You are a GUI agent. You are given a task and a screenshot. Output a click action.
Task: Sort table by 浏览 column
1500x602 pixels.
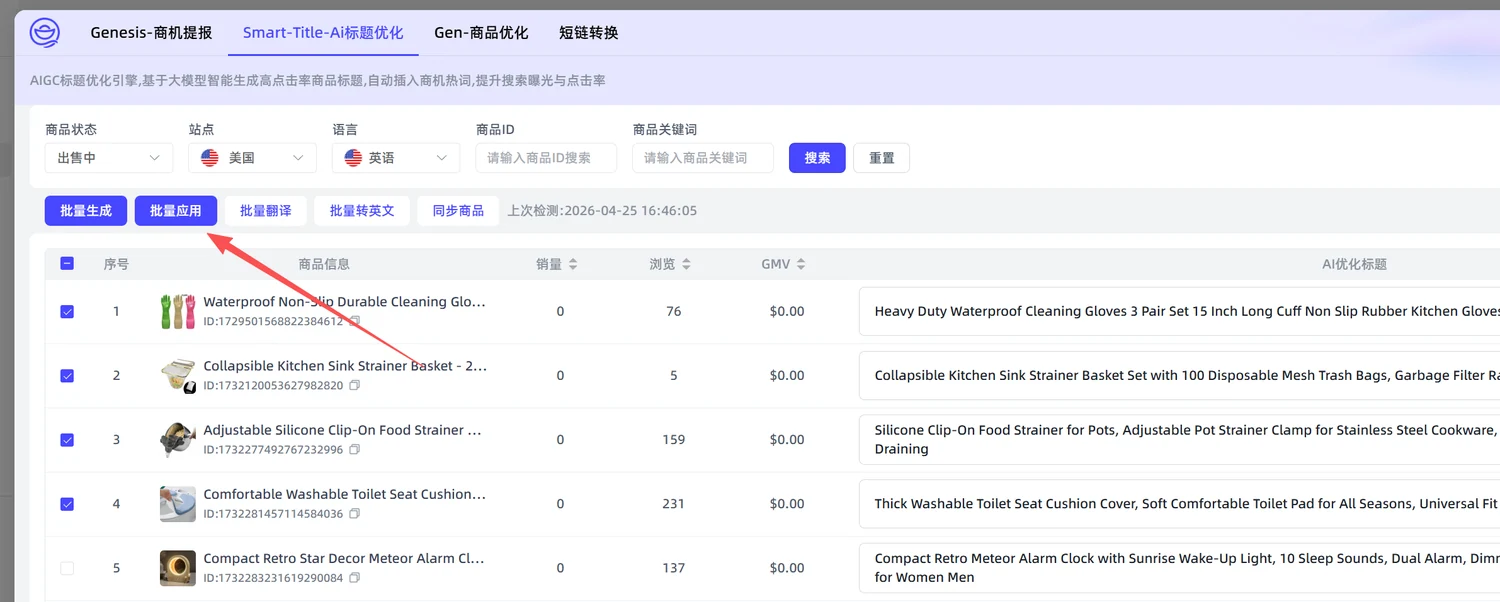685,264
